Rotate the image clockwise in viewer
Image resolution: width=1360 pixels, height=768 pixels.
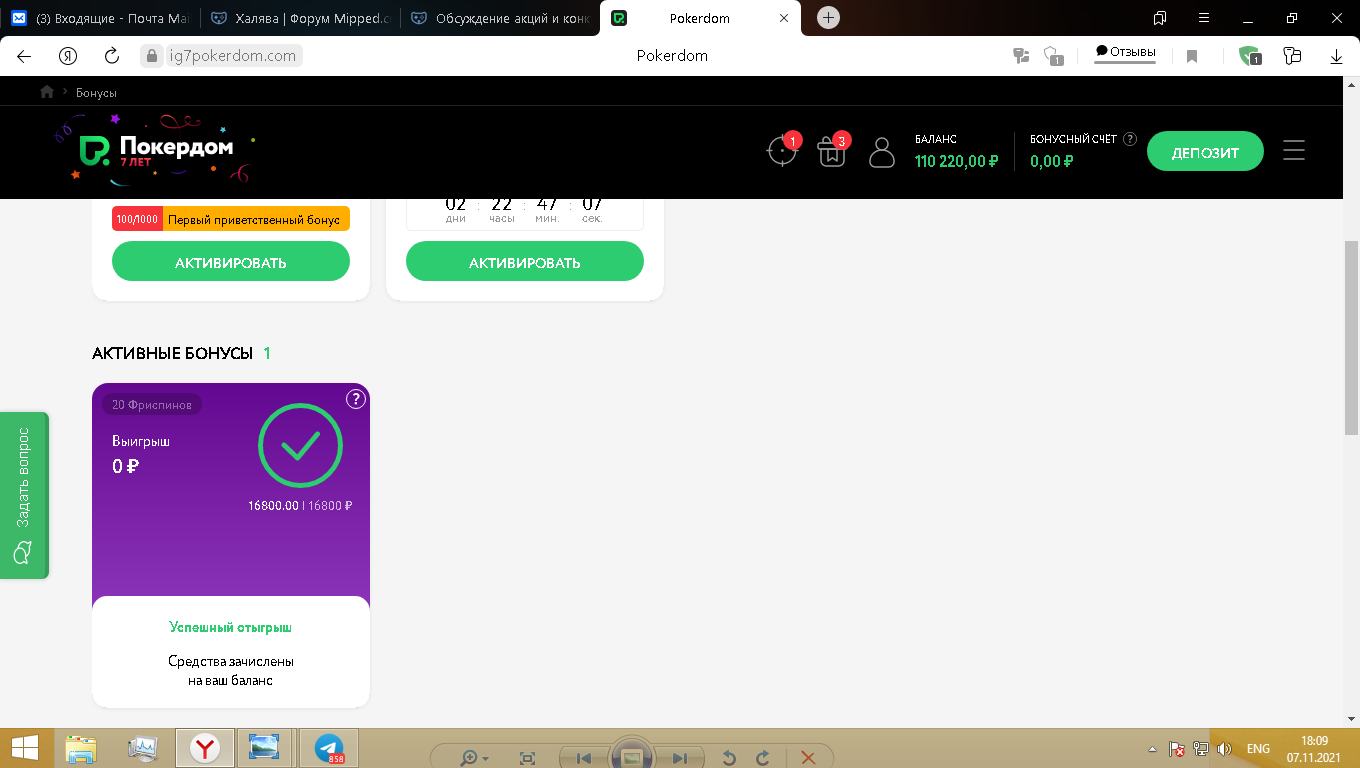[762, 758]
